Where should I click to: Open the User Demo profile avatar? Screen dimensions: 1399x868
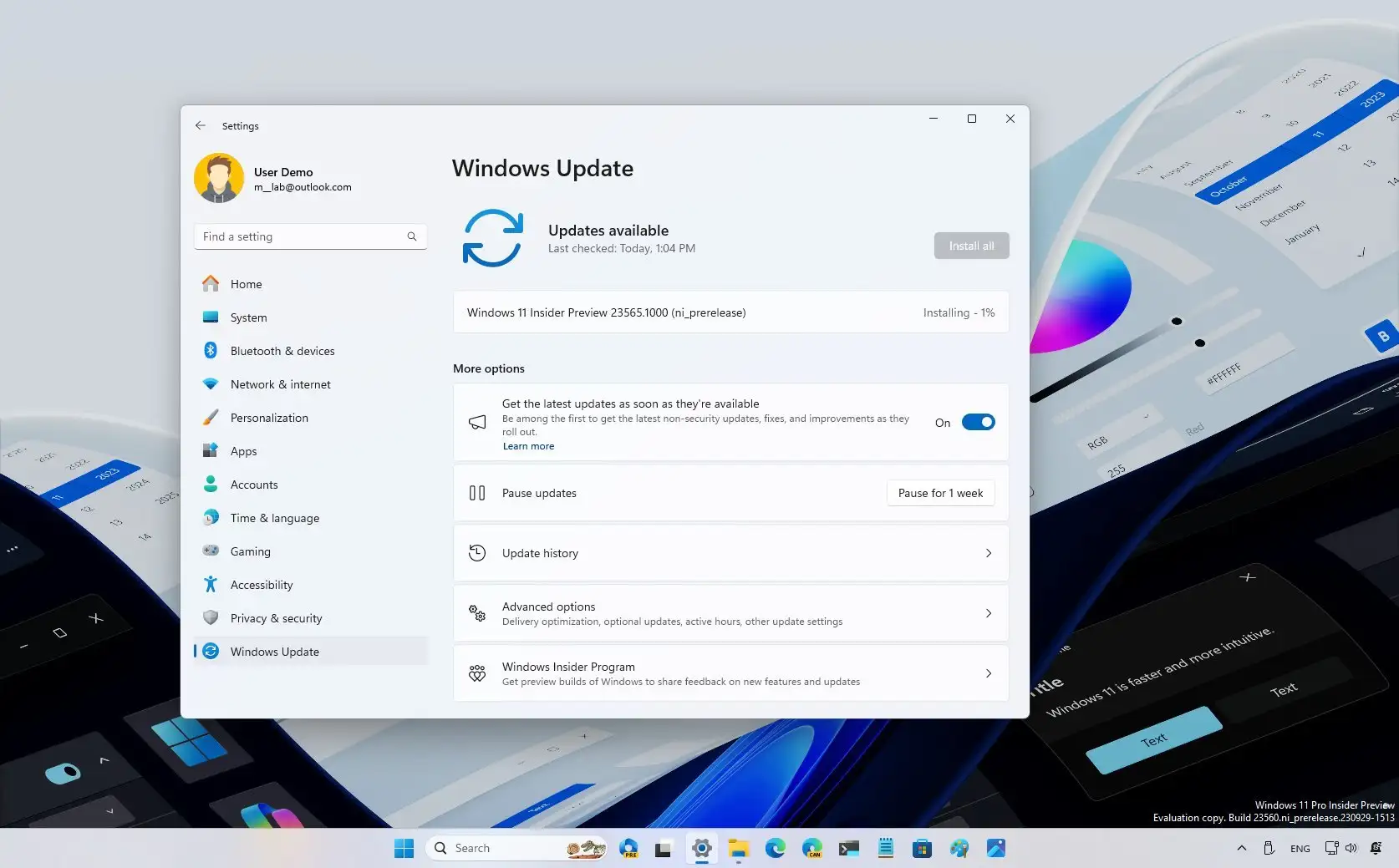[x=219, y=178]
